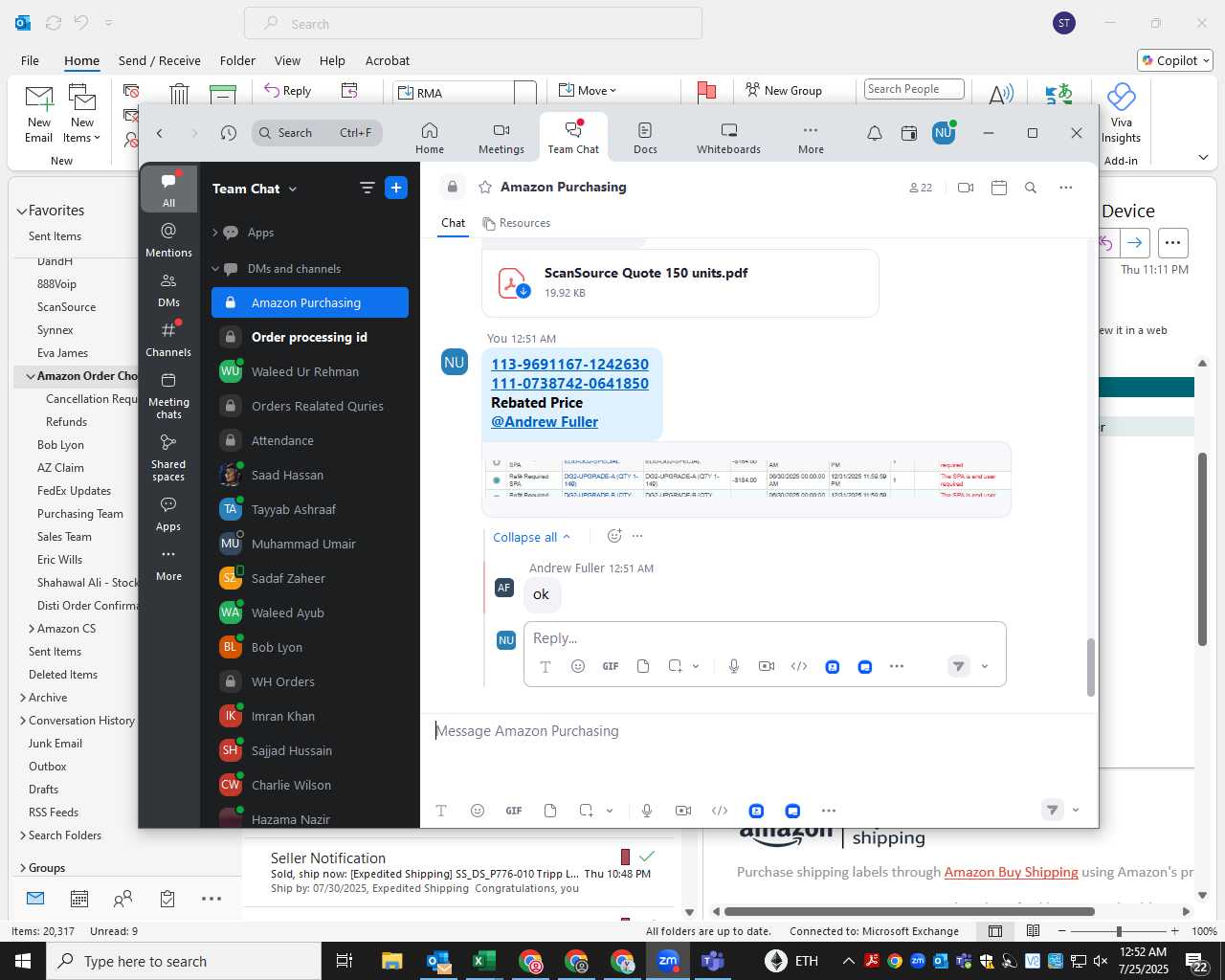Open the Team Chat filter icon
1225x980 pixels.
(367, 188)
